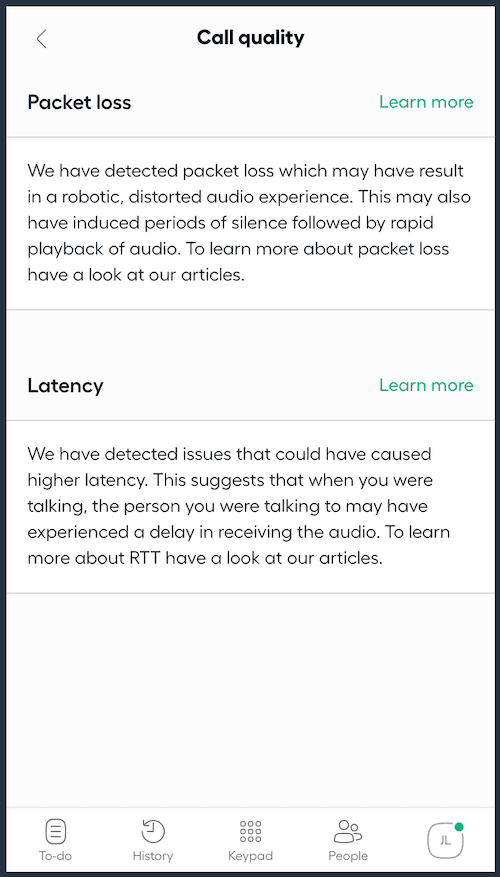
Task: Select the People tab label
Action: click(348, 856)
